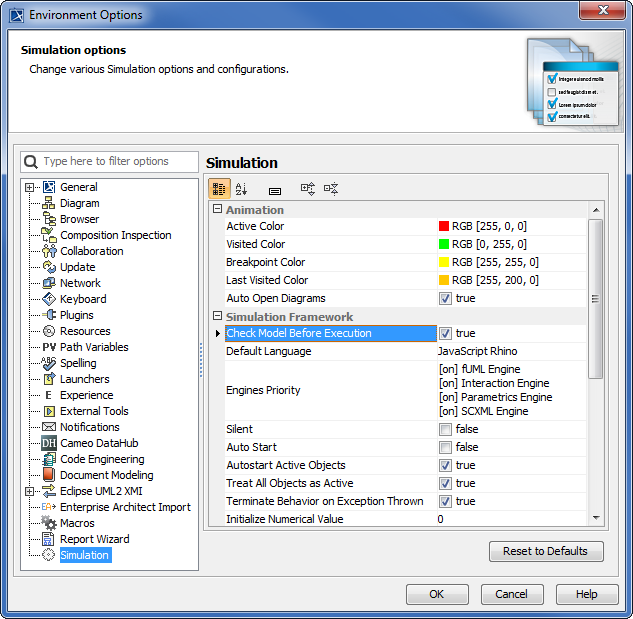Click the Initialize Numerical Value field
This screenshot has height=619, width=633.
pos(511,519)
